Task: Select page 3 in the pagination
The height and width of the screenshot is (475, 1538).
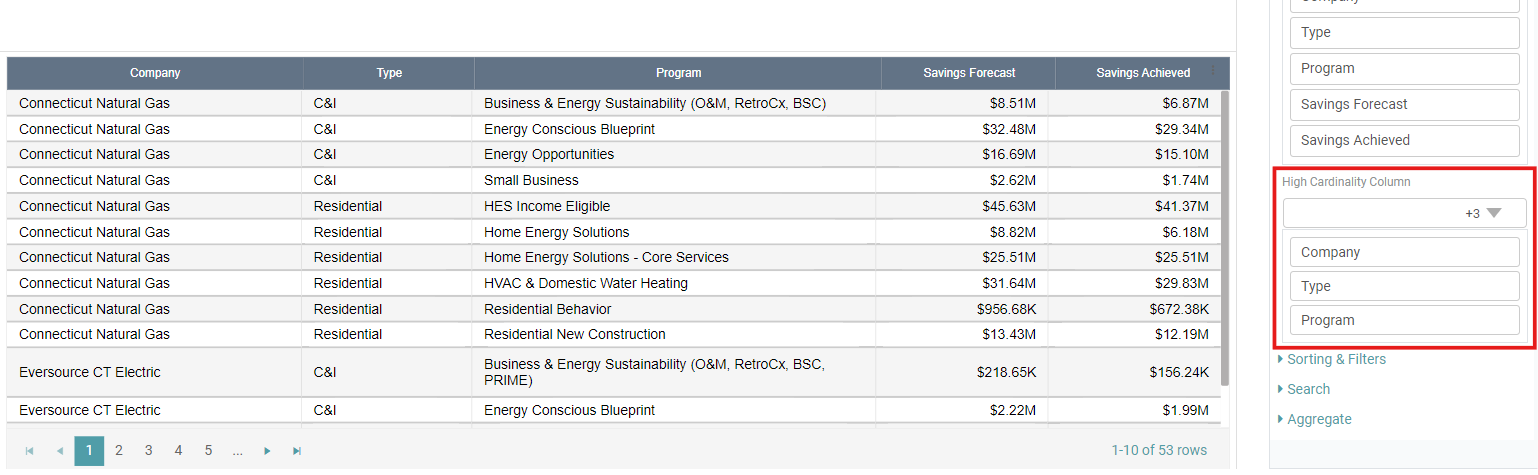Action: (x=148, y=451)
